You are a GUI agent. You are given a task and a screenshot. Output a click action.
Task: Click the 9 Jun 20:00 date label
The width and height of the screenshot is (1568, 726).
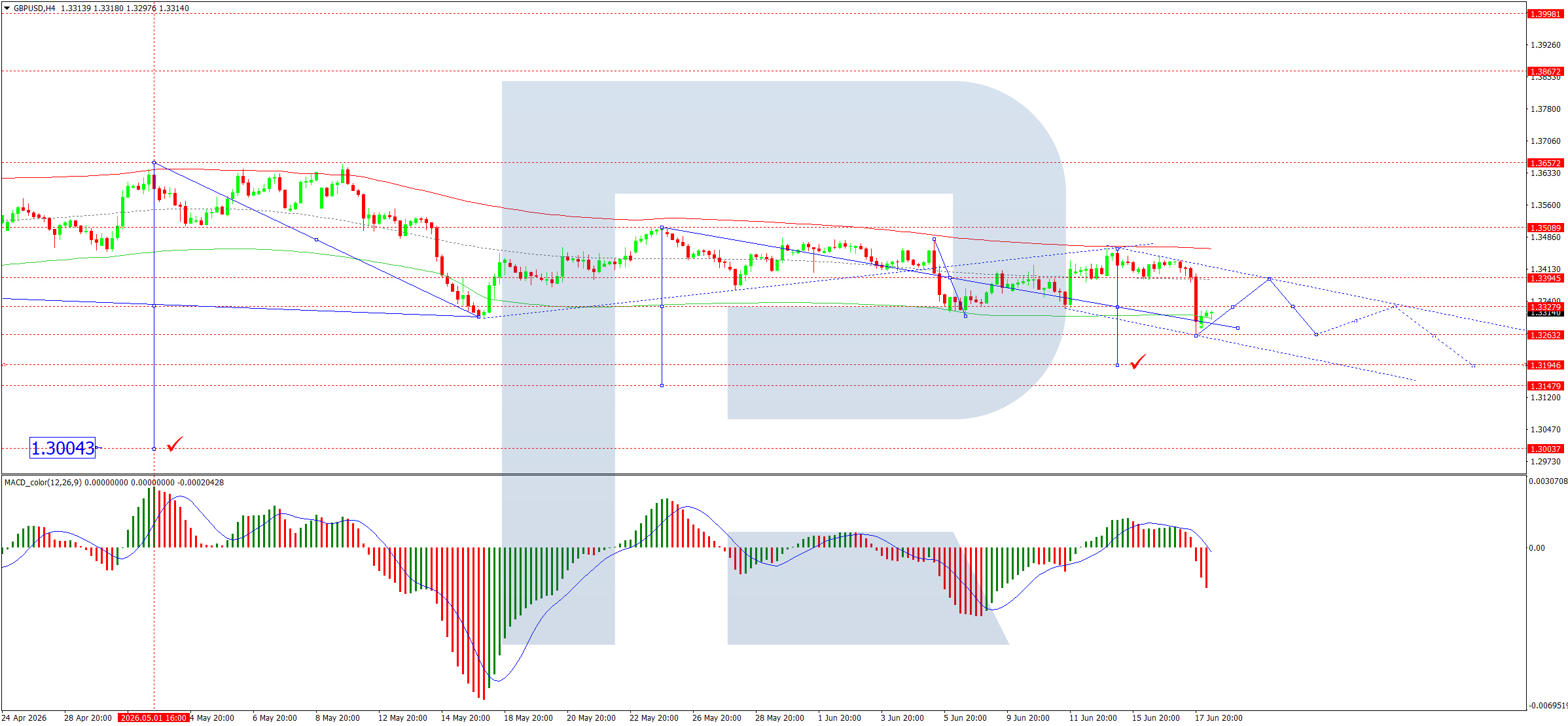pyautogui.click(x=1028, y=718)
